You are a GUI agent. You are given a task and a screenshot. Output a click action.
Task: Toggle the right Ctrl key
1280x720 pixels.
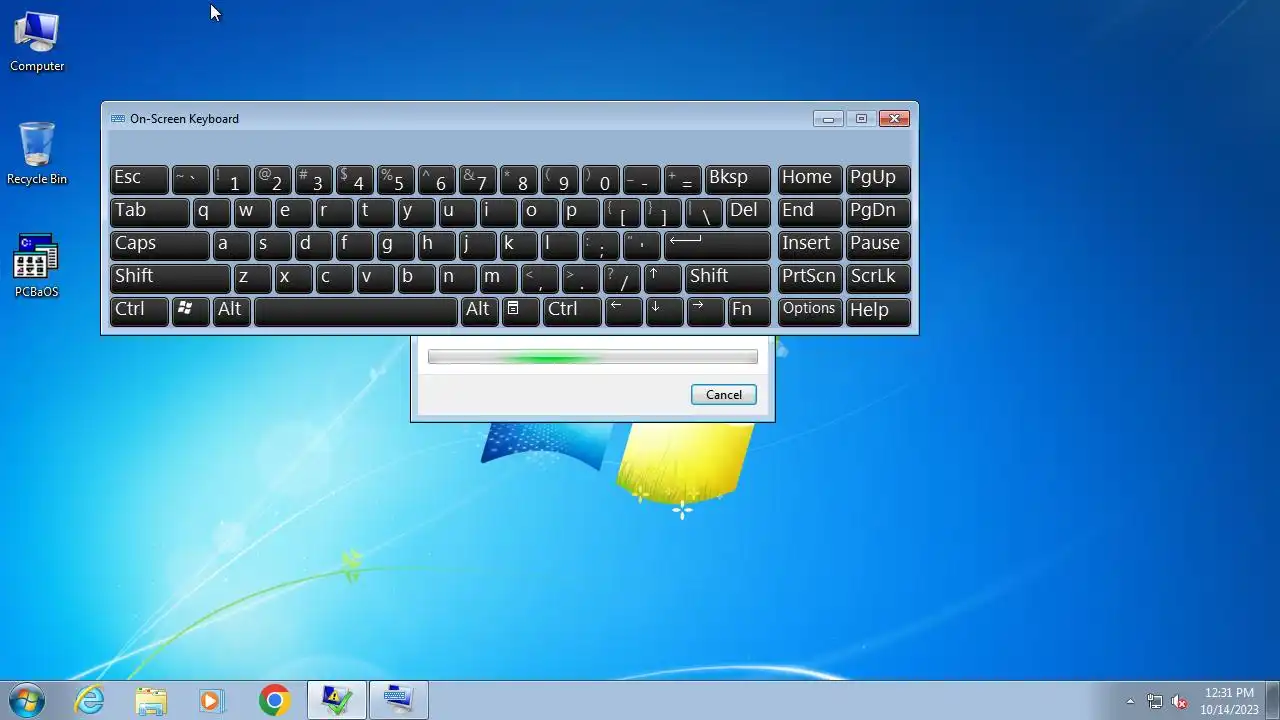(572, 310)
